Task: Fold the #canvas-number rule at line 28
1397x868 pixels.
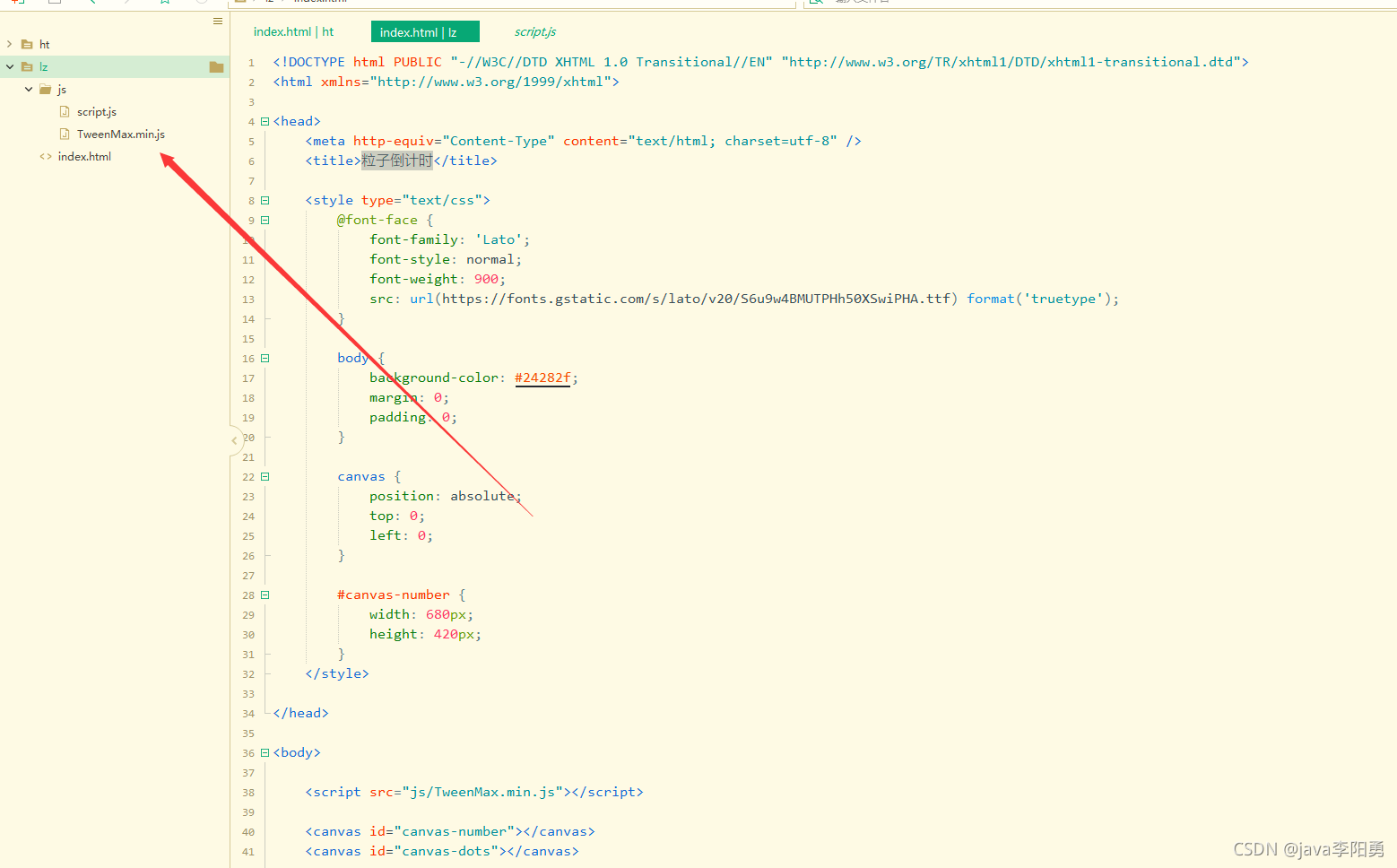Action: [x=265, y=595]
